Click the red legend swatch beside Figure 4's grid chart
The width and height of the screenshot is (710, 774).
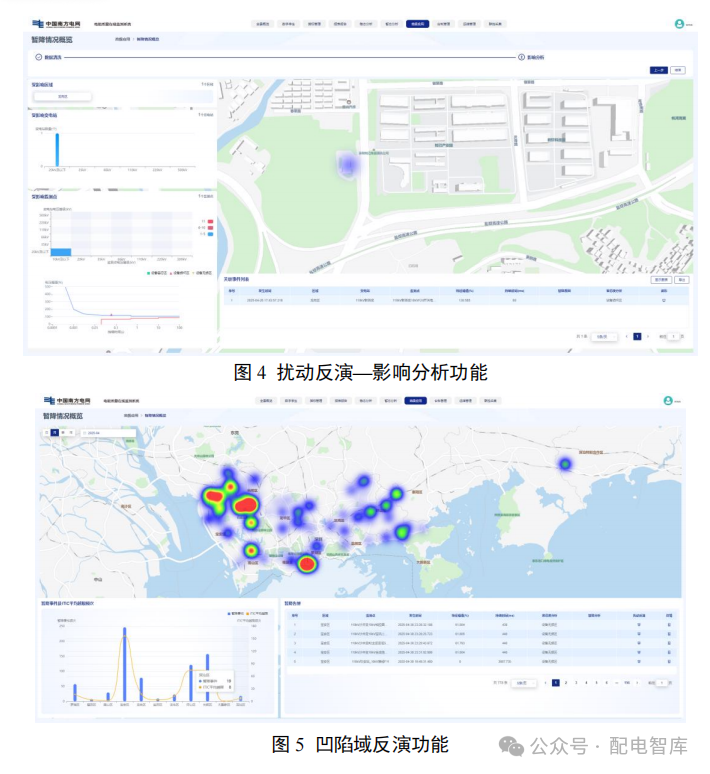click(208, 221)
